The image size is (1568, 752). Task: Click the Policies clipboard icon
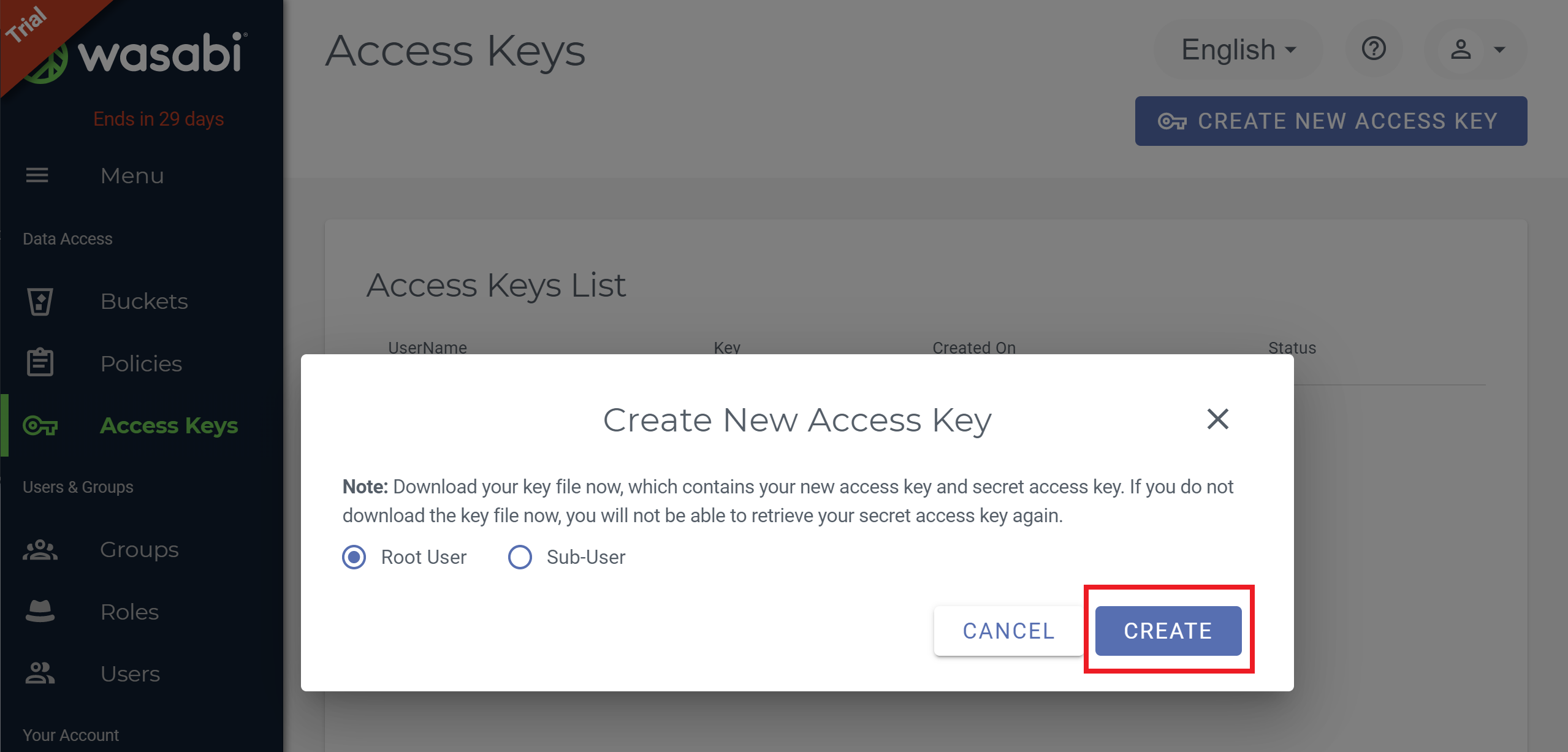pyautogui.click(x=40, y=363)
